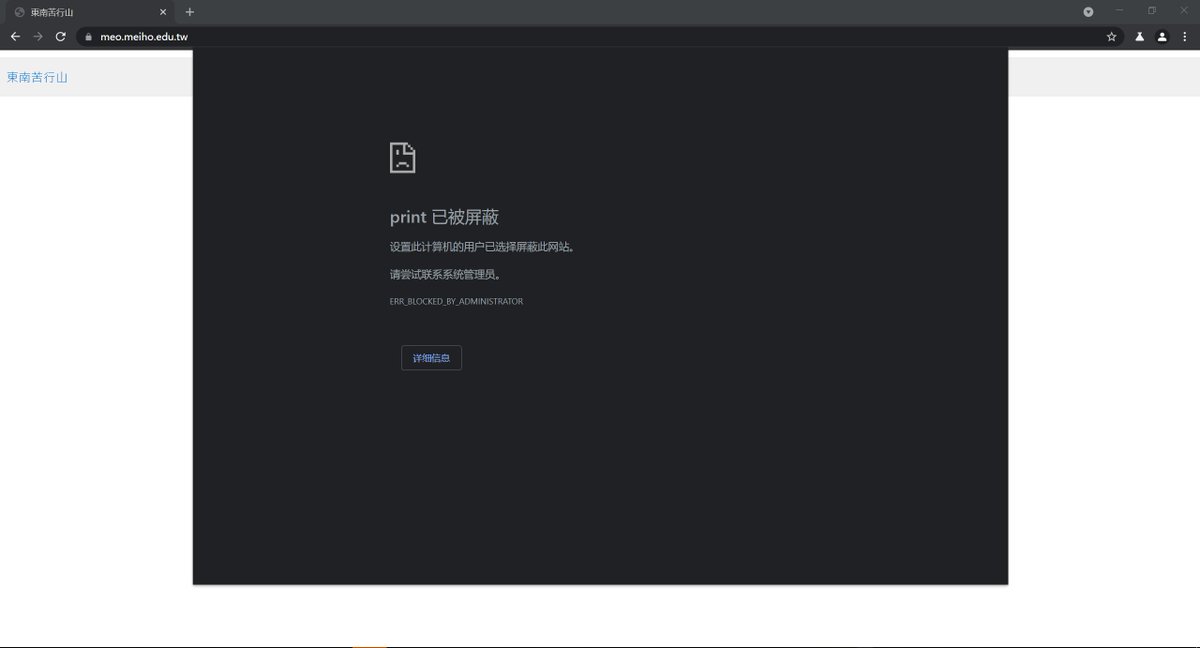Image resolution: width=1200 pixels, height=648 pixels.
Task: Restore down the browser window
Action: pyautogui.click(x=1152, y=10)
